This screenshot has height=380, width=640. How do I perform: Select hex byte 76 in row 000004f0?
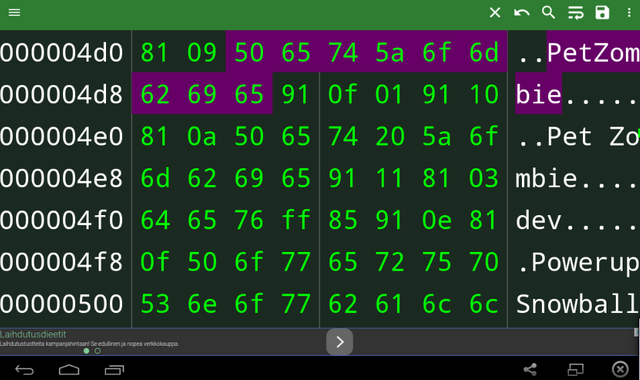tap(249, 220)
